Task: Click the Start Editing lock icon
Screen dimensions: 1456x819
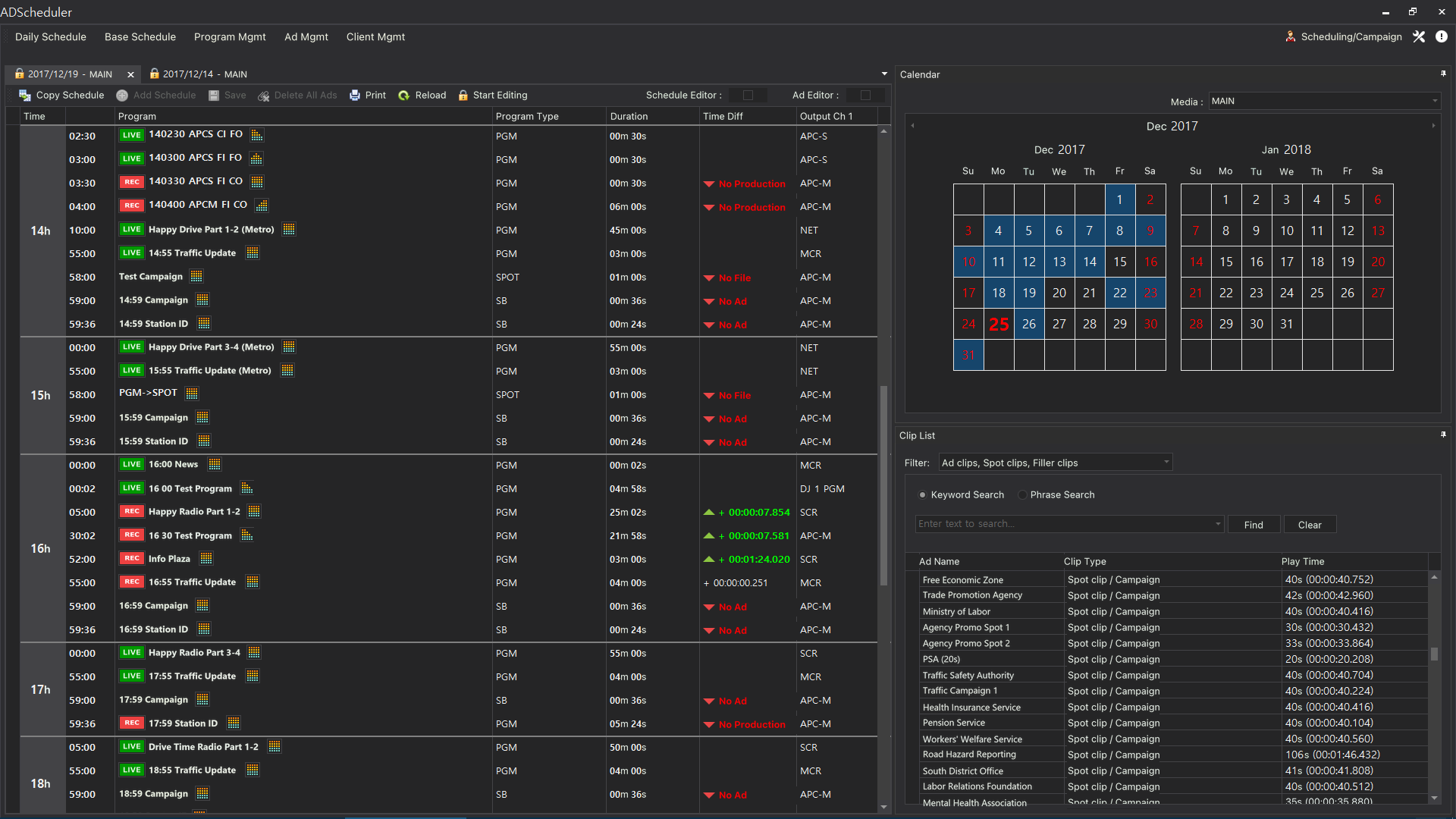Action: click(x=463, y=96)
